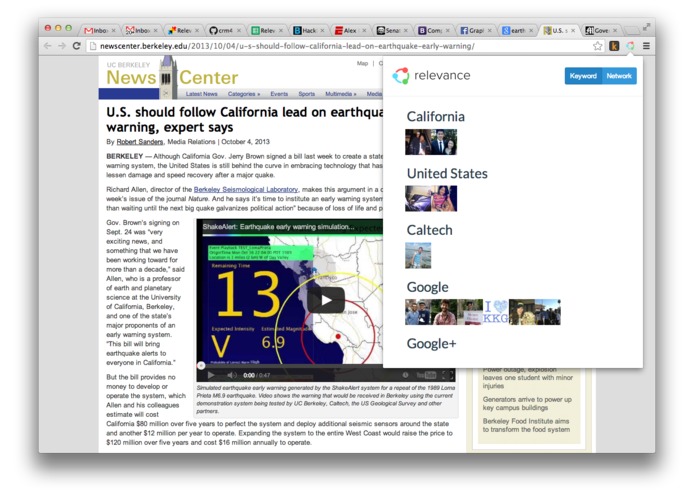Click the Campanile tower icon in header
The width and height of the screenshot is (695, 494).
167,76
